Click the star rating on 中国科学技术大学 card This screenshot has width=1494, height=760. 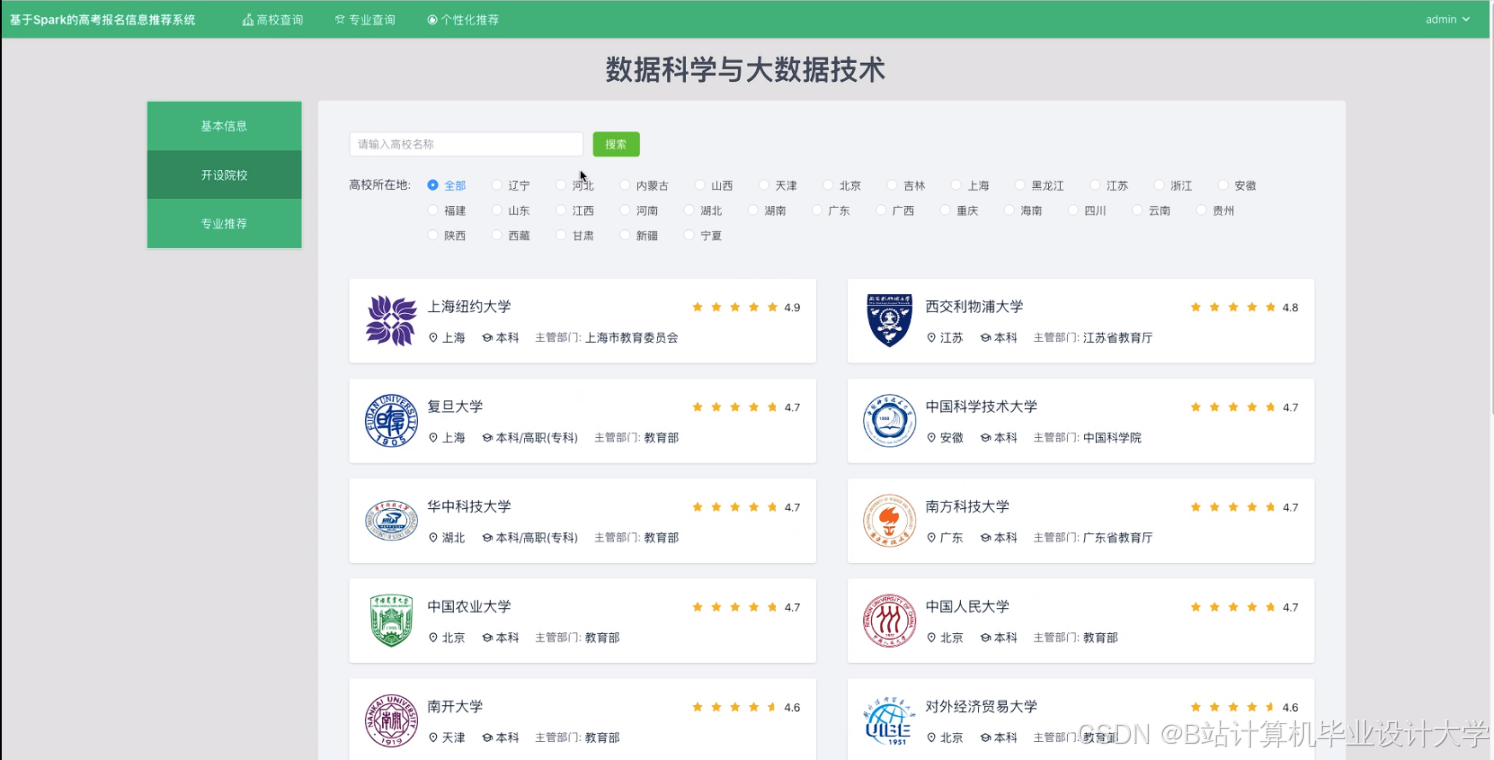1233,407
